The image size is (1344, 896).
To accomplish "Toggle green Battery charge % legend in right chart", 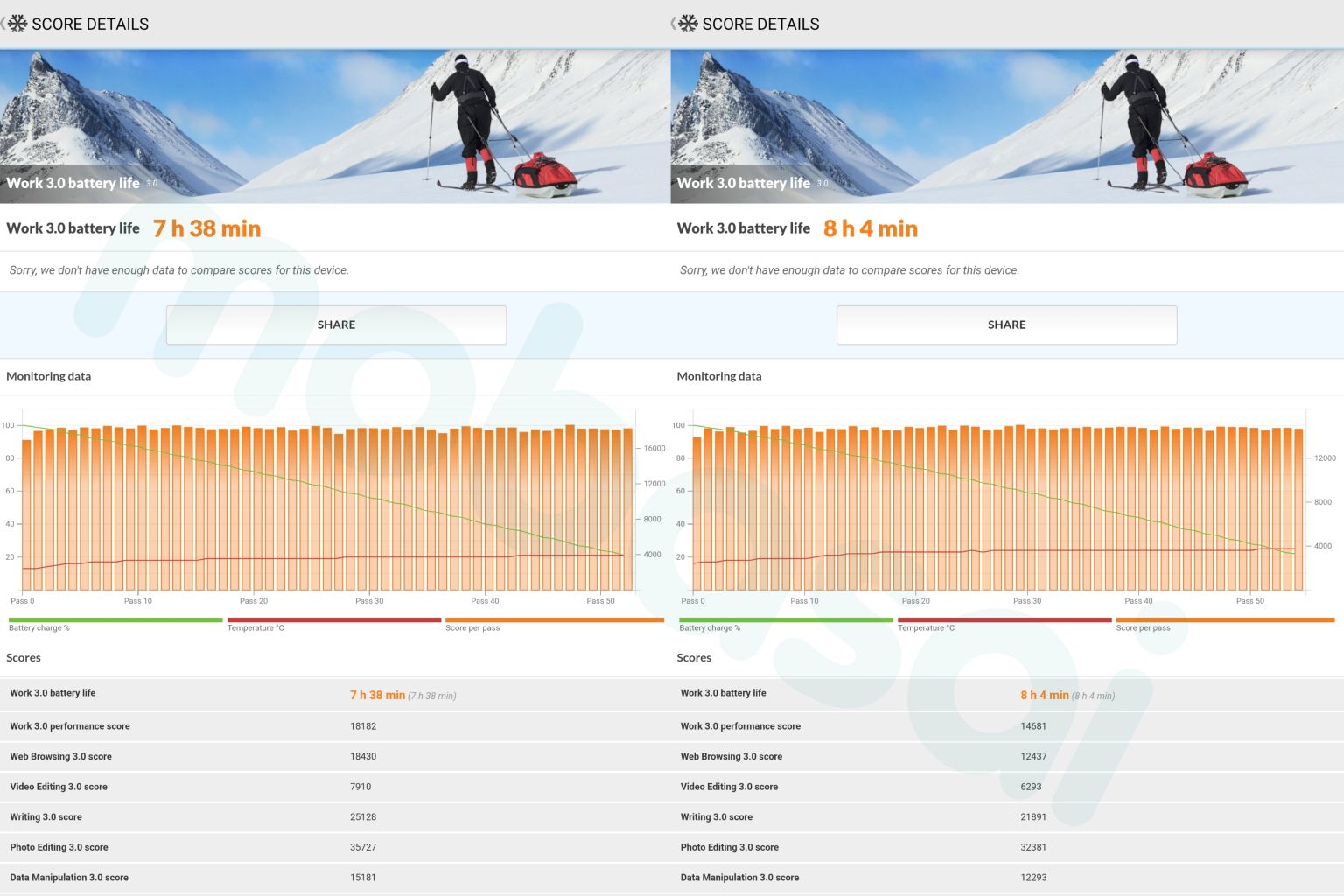I will [785, 623].
